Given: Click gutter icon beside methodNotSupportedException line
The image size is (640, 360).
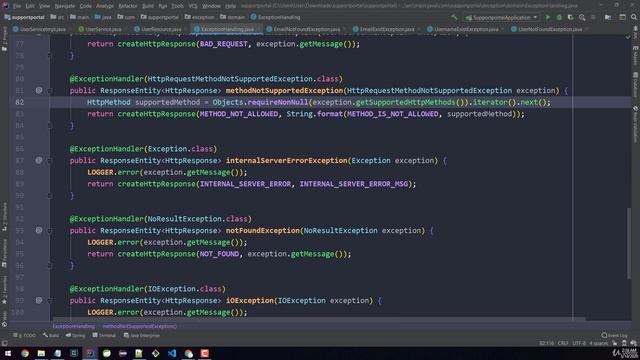Looking at the screenshot, I should tap(39, 90).
